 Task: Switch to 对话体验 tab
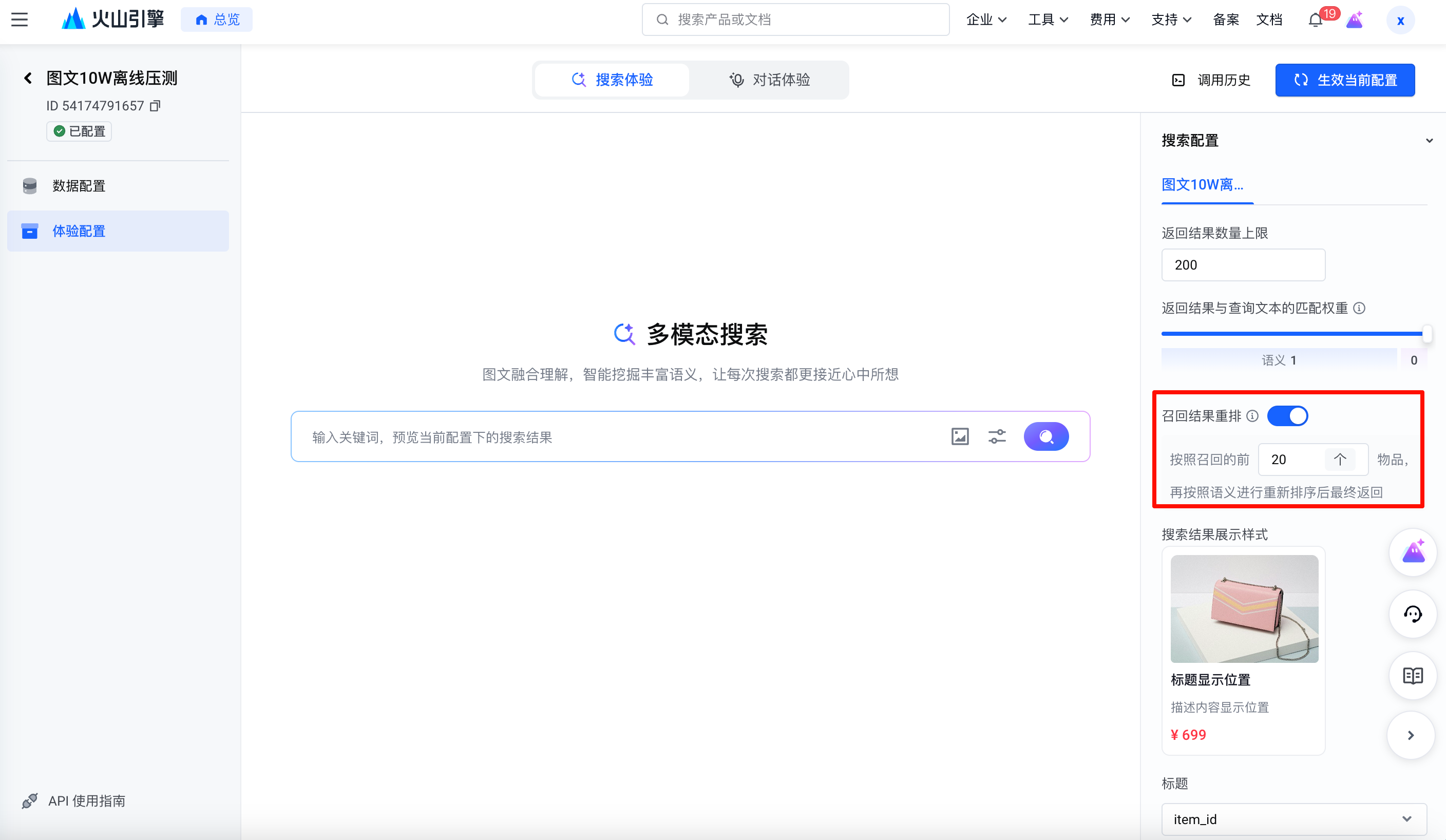click(769, 80)
